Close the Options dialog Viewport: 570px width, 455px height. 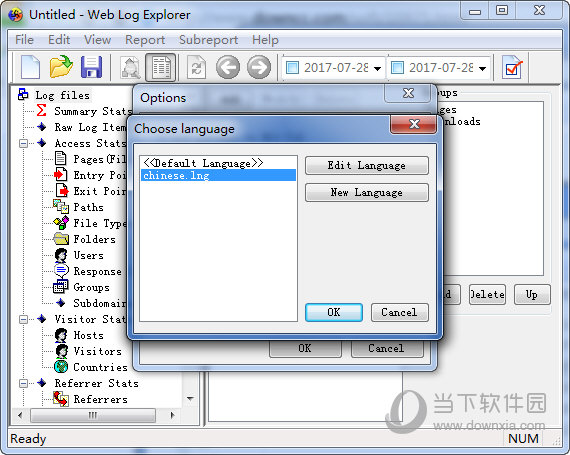click(408, 93)
